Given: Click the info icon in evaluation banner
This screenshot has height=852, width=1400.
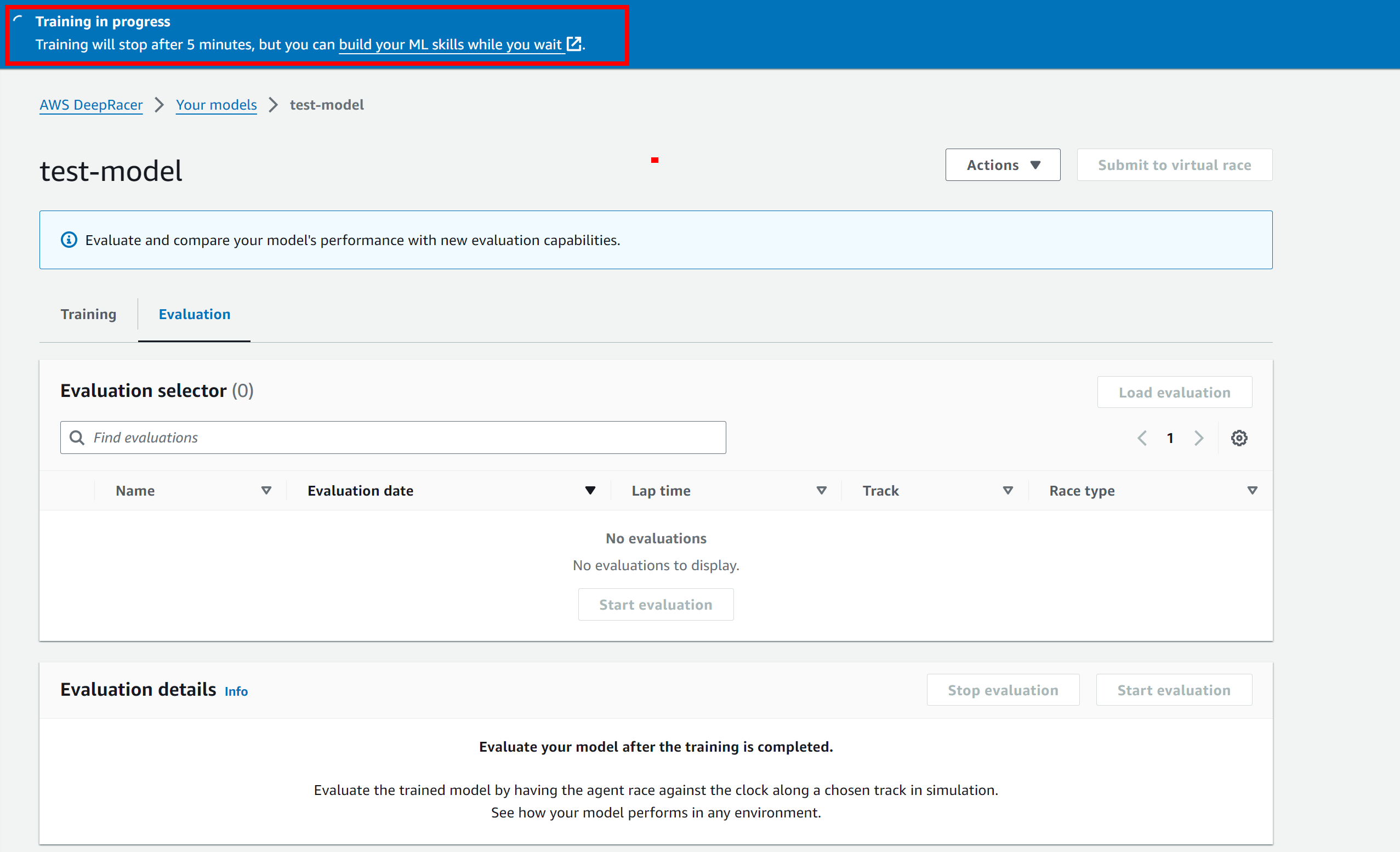Looking at the screenshot, I should click(69, 240).
